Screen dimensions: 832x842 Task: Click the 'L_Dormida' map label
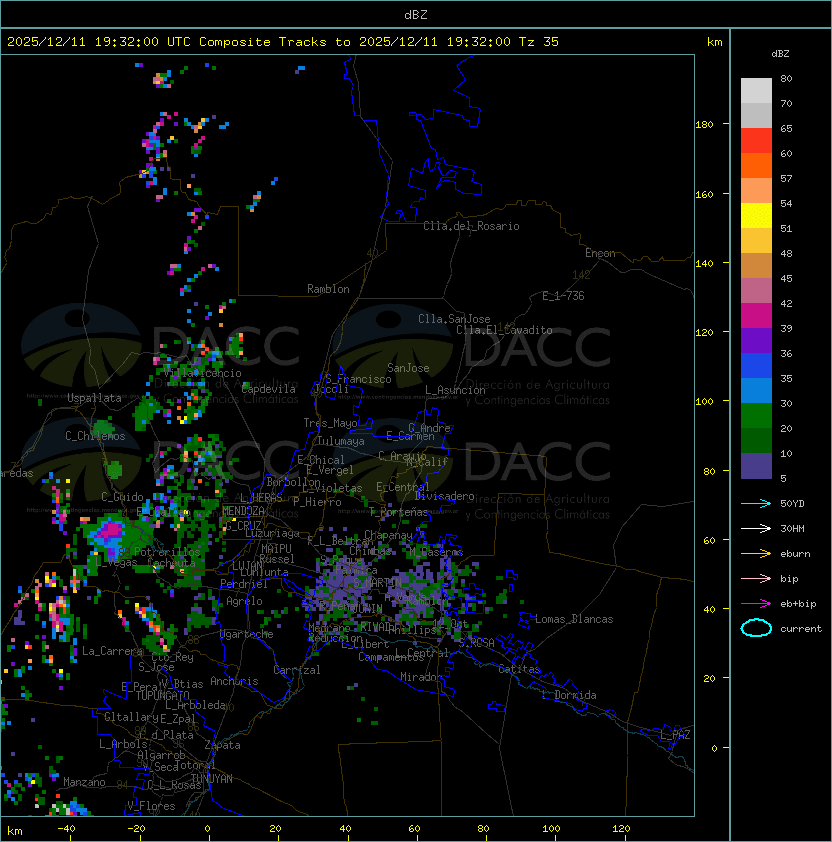[x=569, y=695]
